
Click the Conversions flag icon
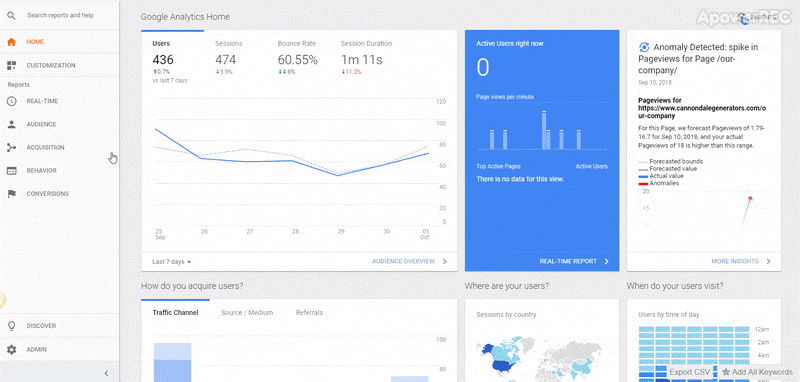click(x=11, y=194)
